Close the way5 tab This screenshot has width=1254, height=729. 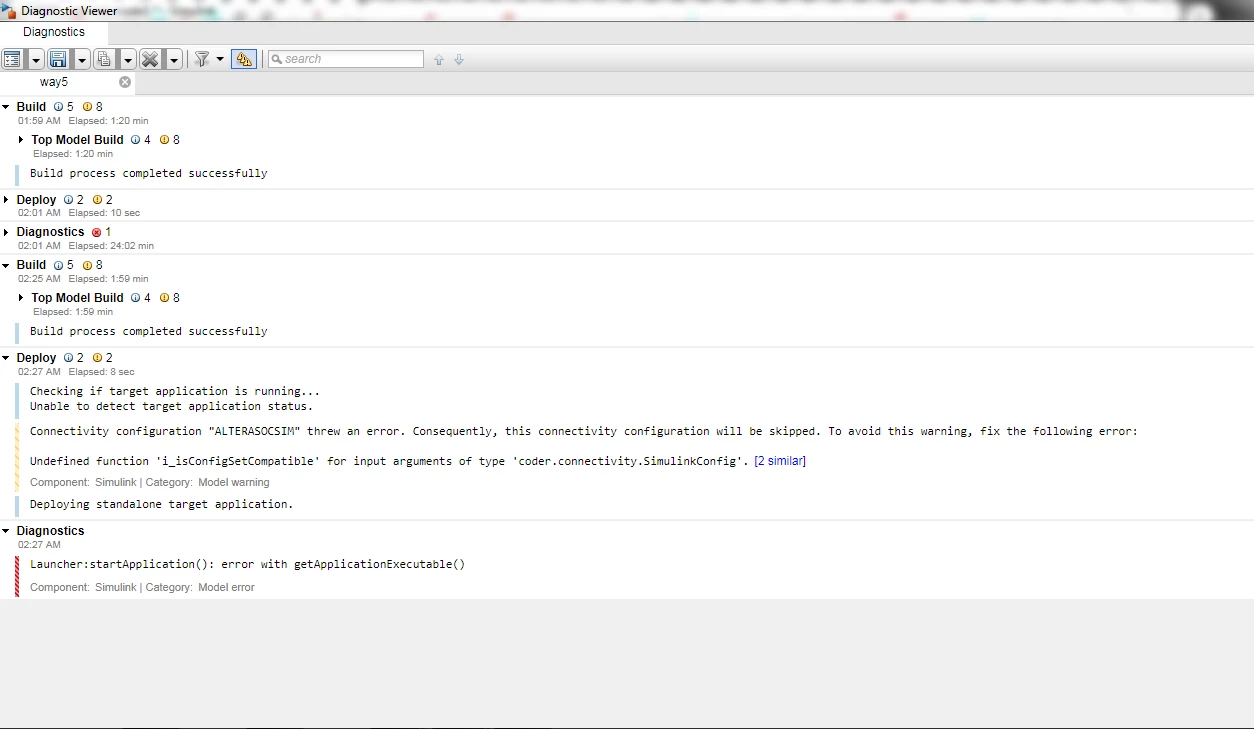[125, 82]
